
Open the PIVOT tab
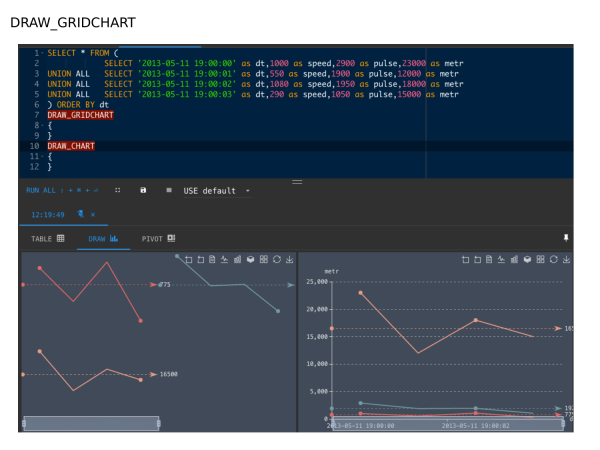[158, 239]
